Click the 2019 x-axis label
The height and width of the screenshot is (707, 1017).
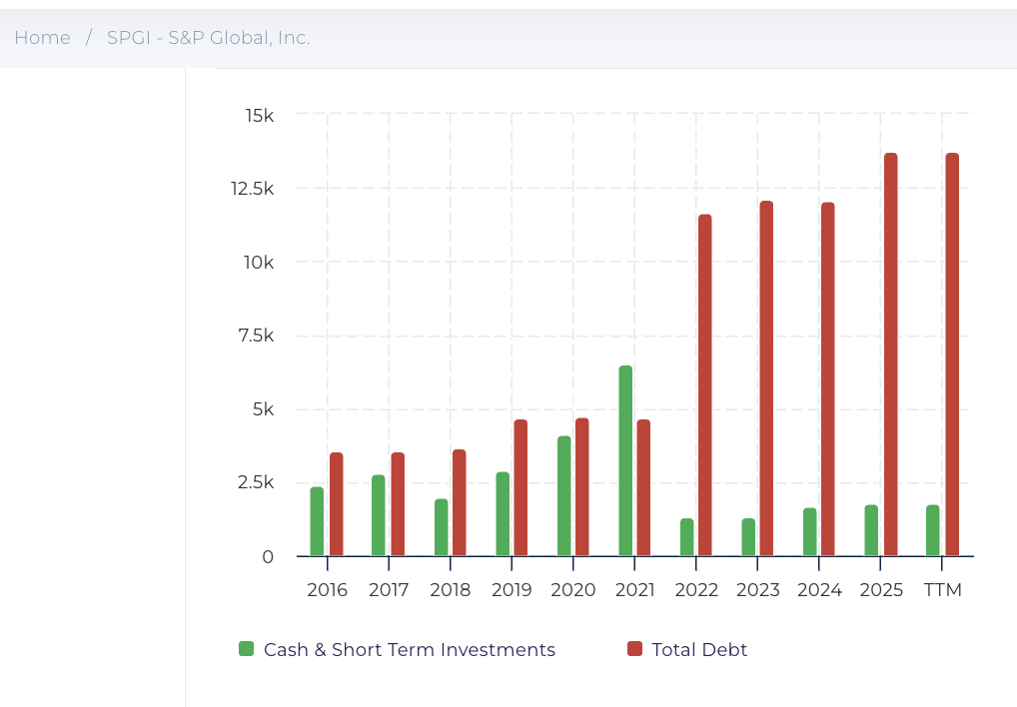pyautogui.click(x=512, y=590)
